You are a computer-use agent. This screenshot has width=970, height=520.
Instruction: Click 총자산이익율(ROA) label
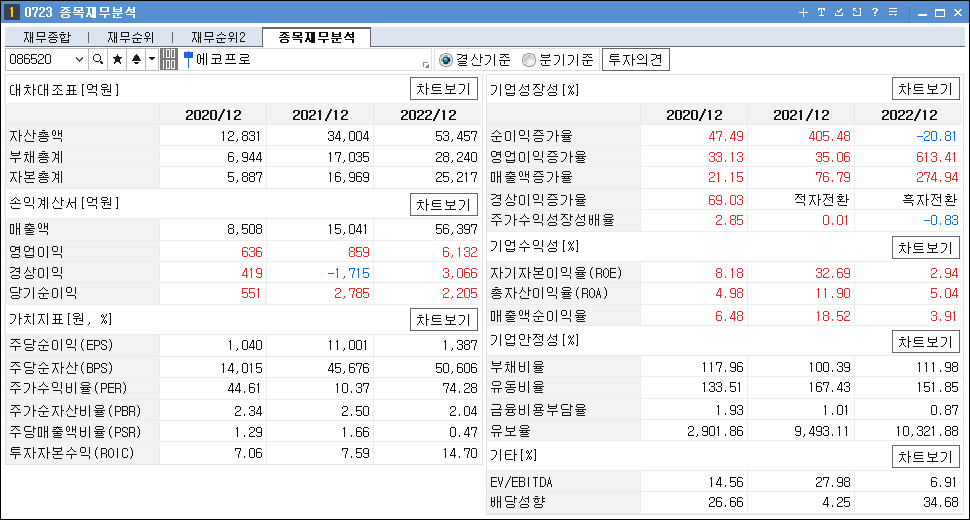pyautogui.click(x=549, y=293)
